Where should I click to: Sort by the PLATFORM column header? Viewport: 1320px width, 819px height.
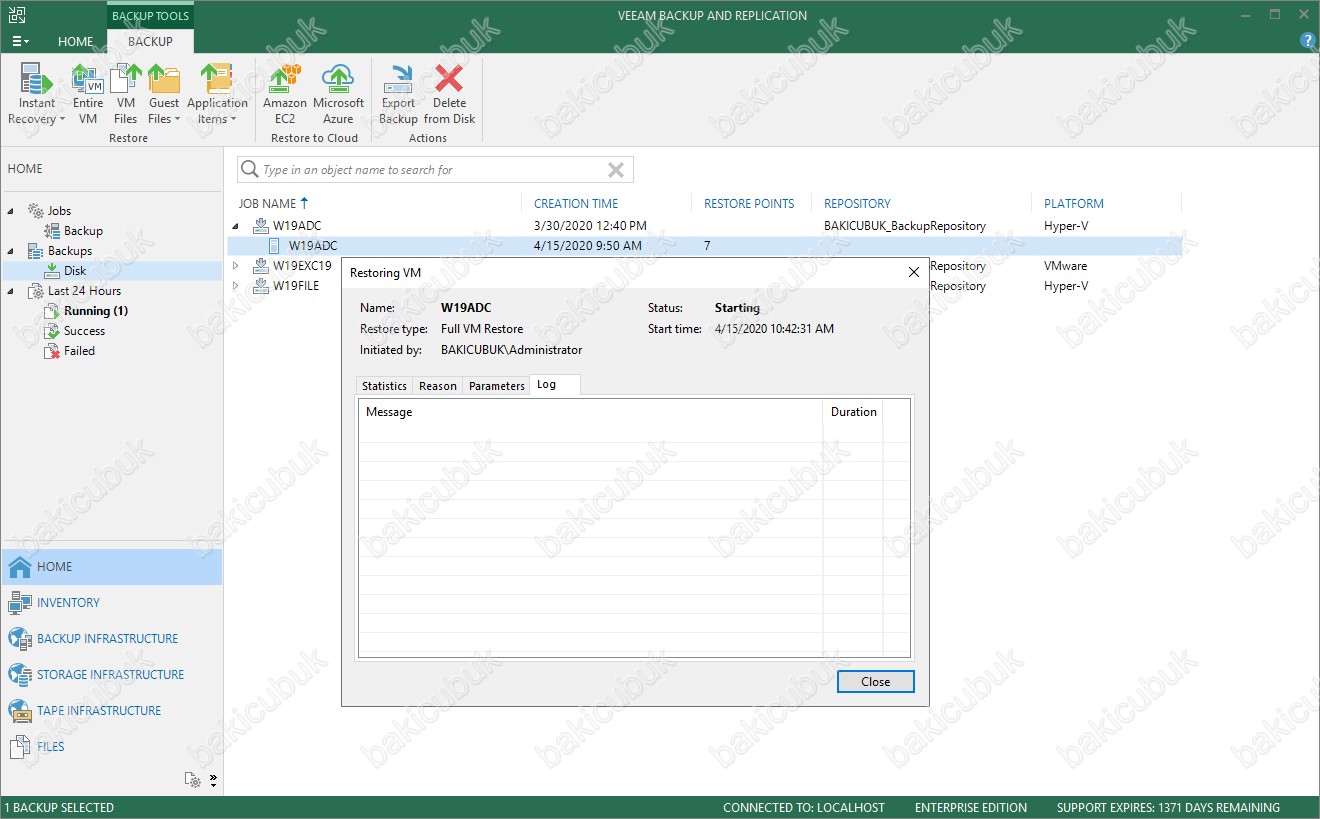coord(1075,203)
